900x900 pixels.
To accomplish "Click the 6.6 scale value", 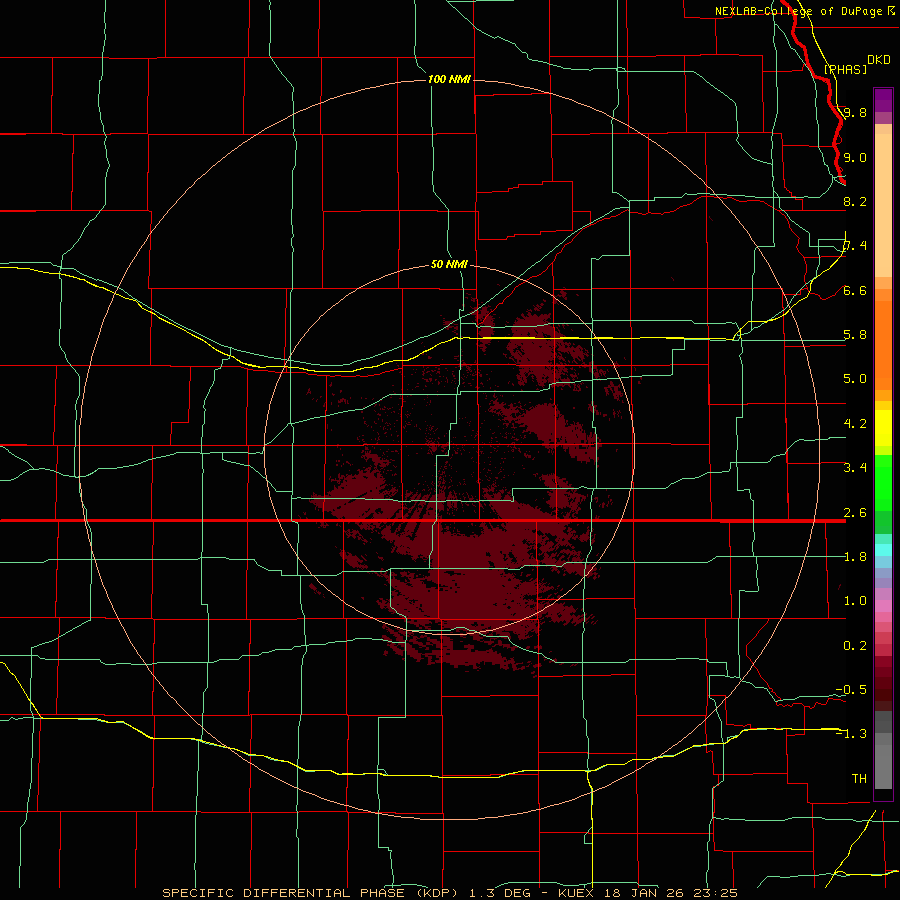I will (x=855, y=290).
